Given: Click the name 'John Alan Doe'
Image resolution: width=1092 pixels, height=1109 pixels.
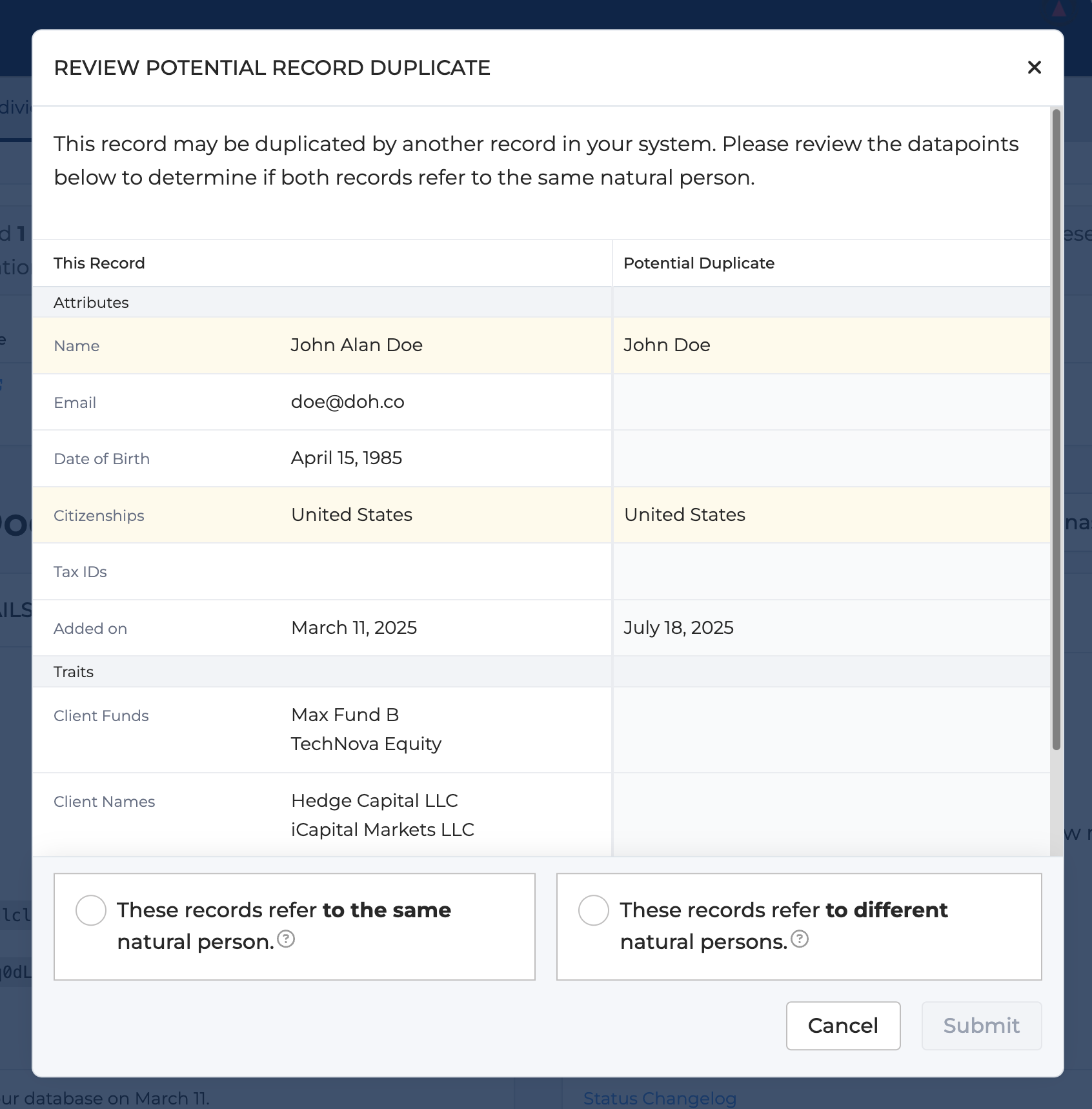Looking at the screenshot, I should click(356, 345).
